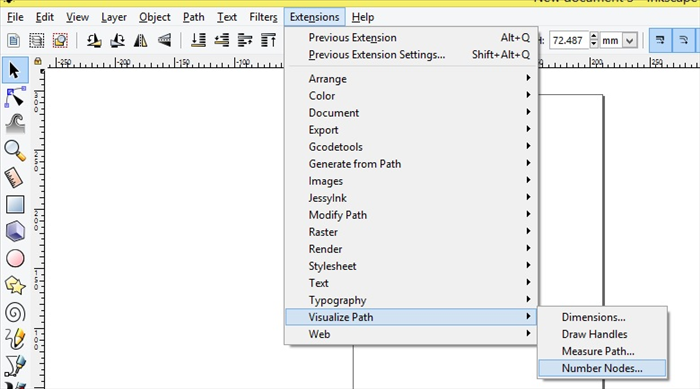The image size is (700, 389).
Task: Lower selection to bottom icon
Action: tap(198, 41)
